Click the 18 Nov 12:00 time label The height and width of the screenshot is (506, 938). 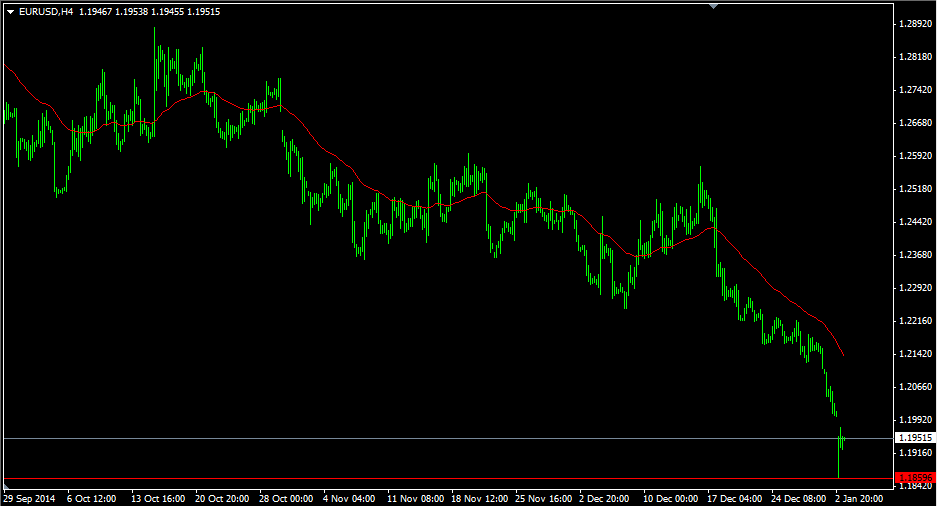click(479, 498)
